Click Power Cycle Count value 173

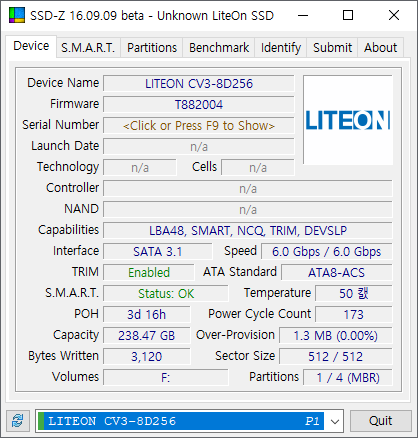pyautogui.click(x=354, y=315)
